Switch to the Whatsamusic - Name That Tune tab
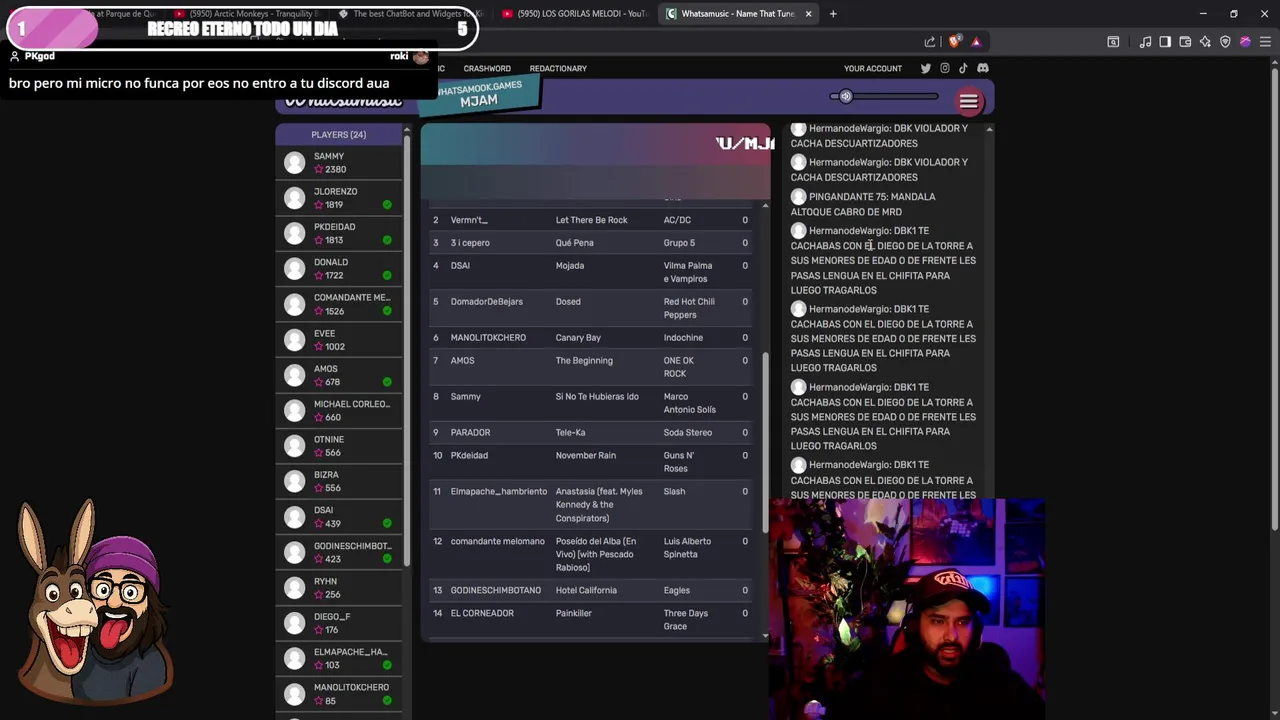1280x720 pixels. [x=738, y=14]
